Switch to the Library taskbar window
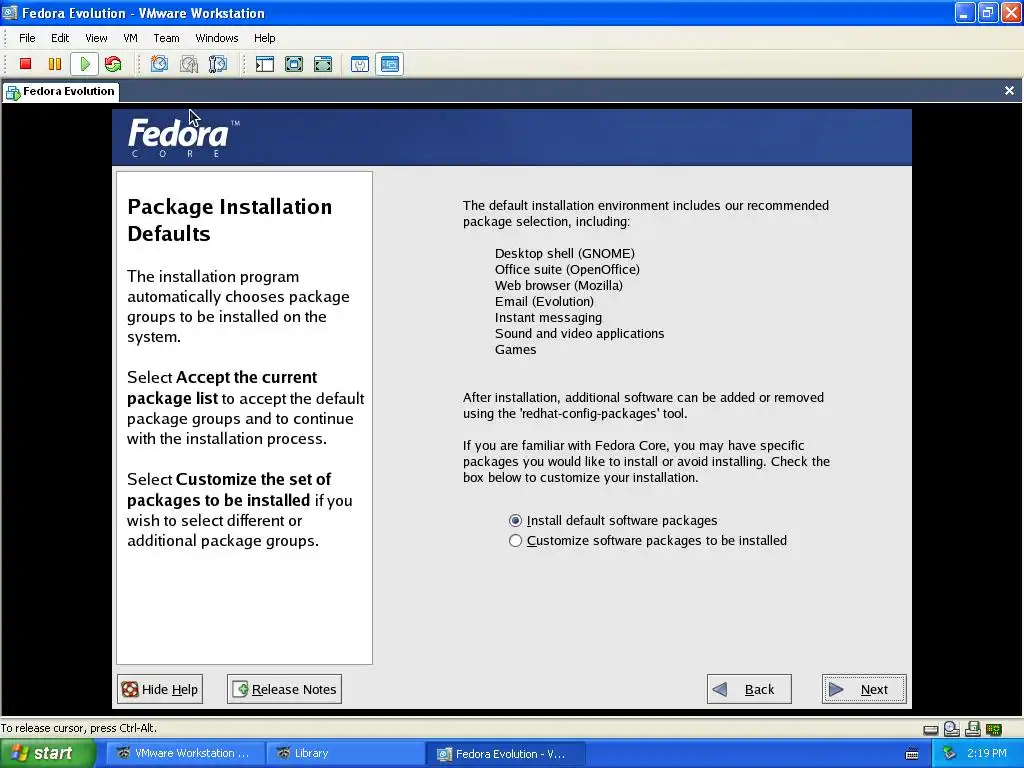This screenshot has width=1024, height=768. point(345,754)
